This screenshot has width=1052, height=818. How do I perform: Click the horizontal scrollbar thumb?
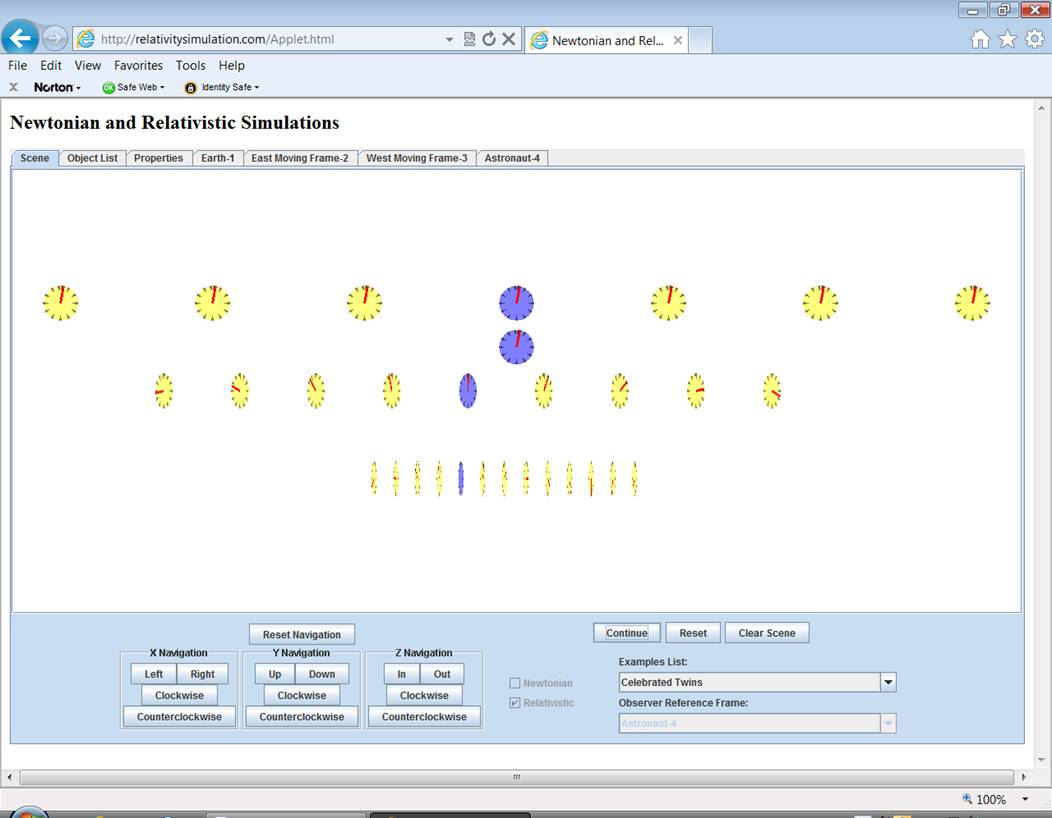(516, 777)
